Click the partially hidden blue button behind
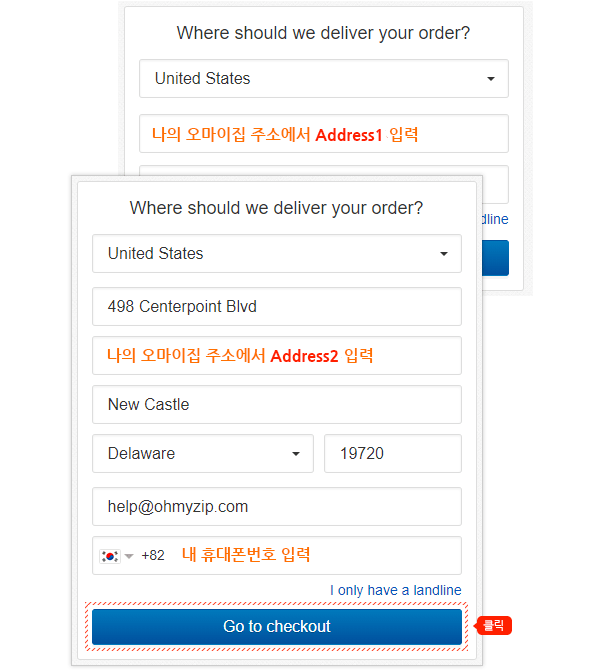This screenshot has height=670, width=600. tap(496, 258)
